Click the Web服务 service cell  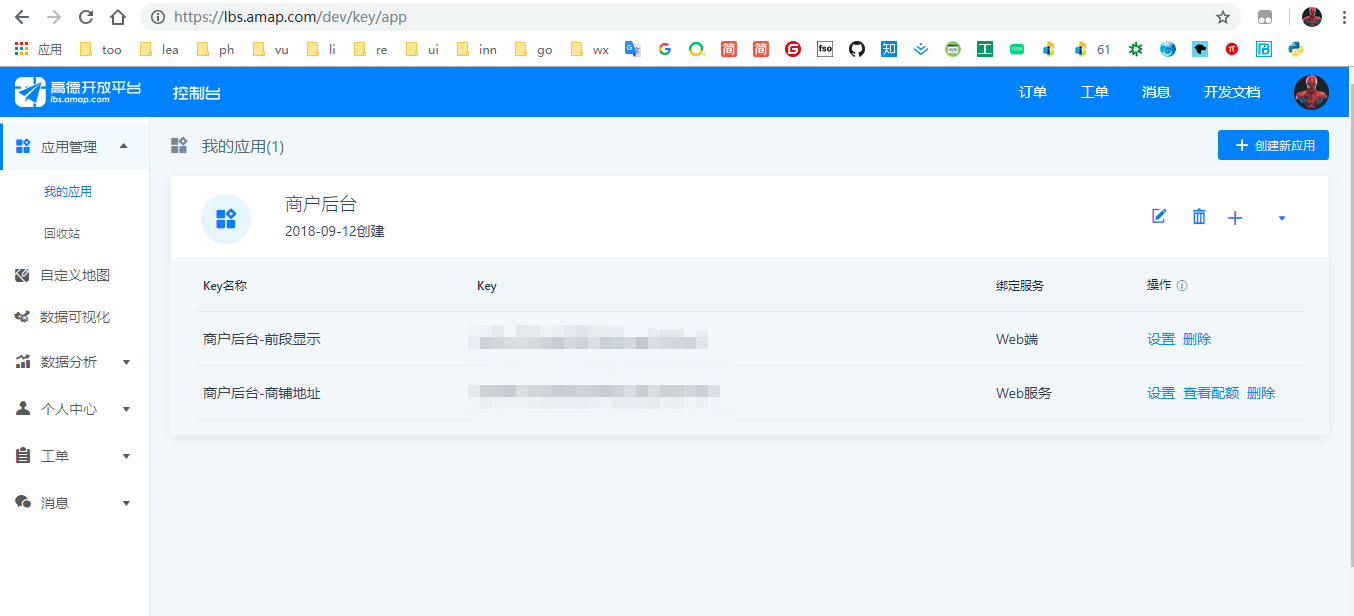1024,393
